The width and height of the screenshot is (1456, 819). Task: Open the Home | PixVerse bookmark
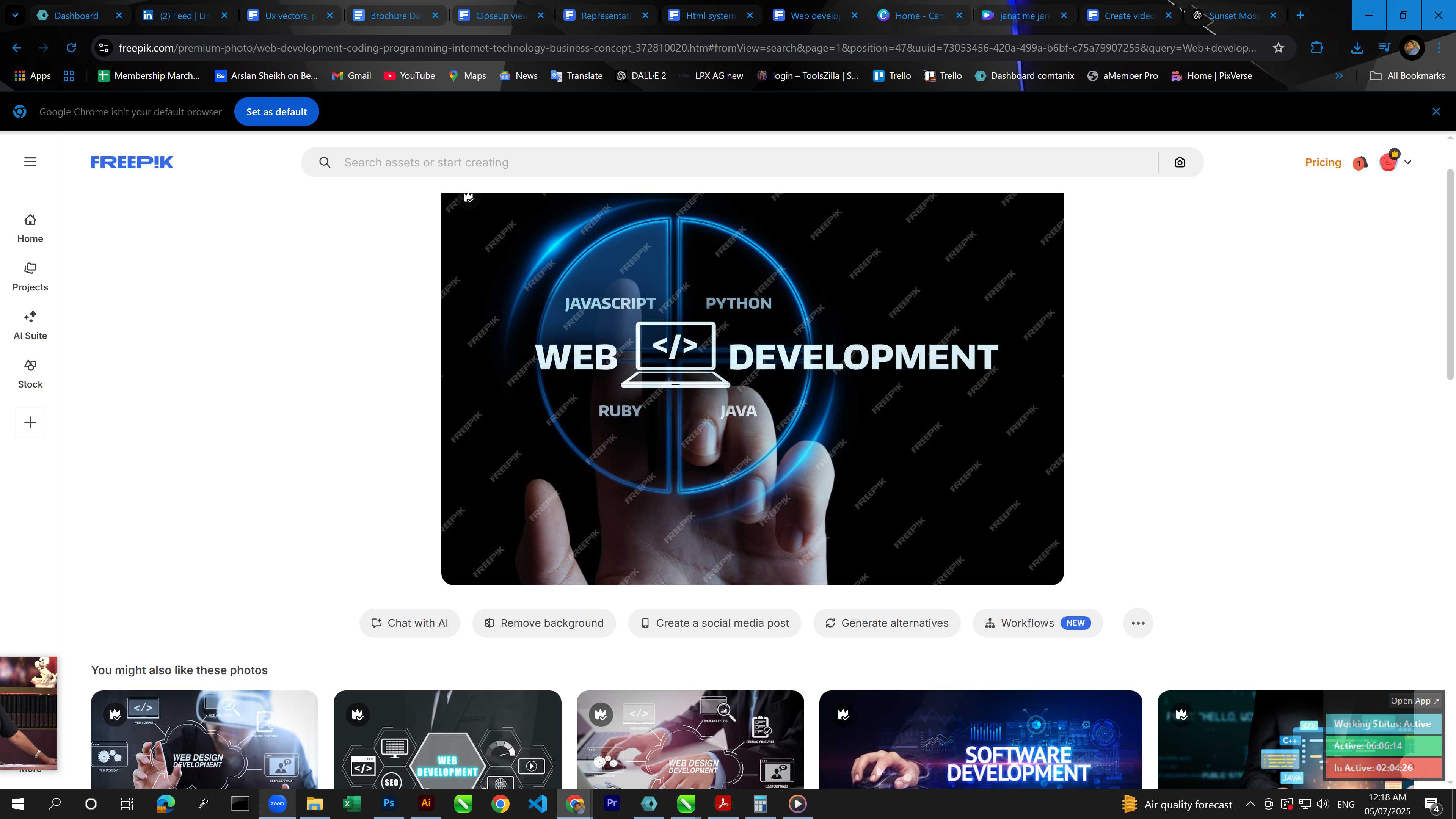(x=1211, y=76)
